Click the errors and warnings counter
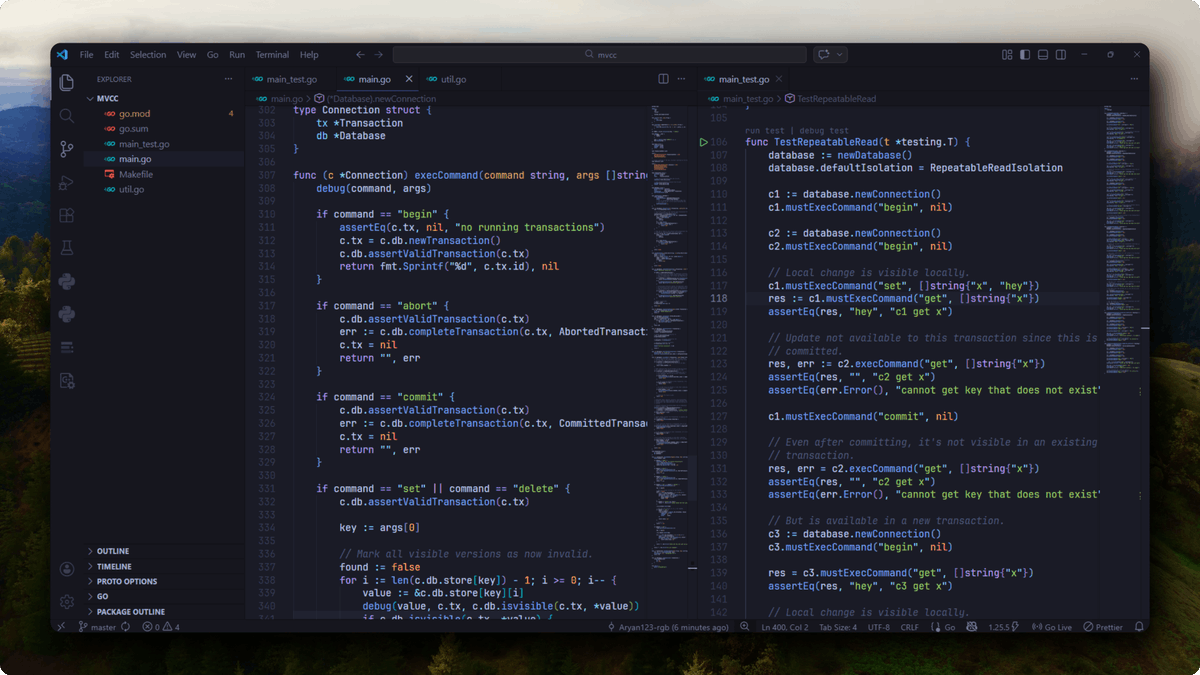Viewport: 1200px width, 675px height. point(161,627)
